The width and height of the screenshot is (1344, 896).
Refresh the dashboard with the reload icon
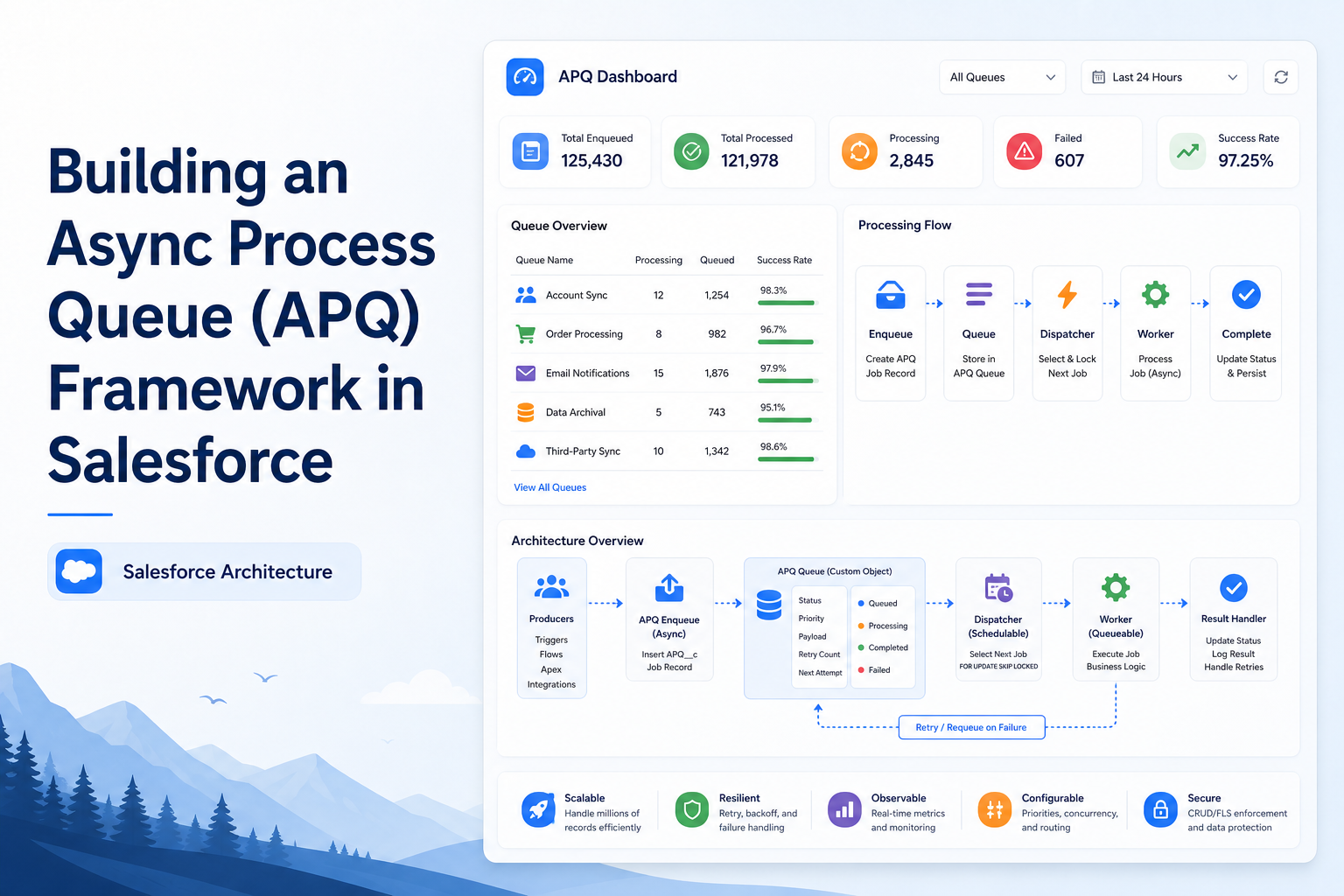click(x=1281, y=77)
